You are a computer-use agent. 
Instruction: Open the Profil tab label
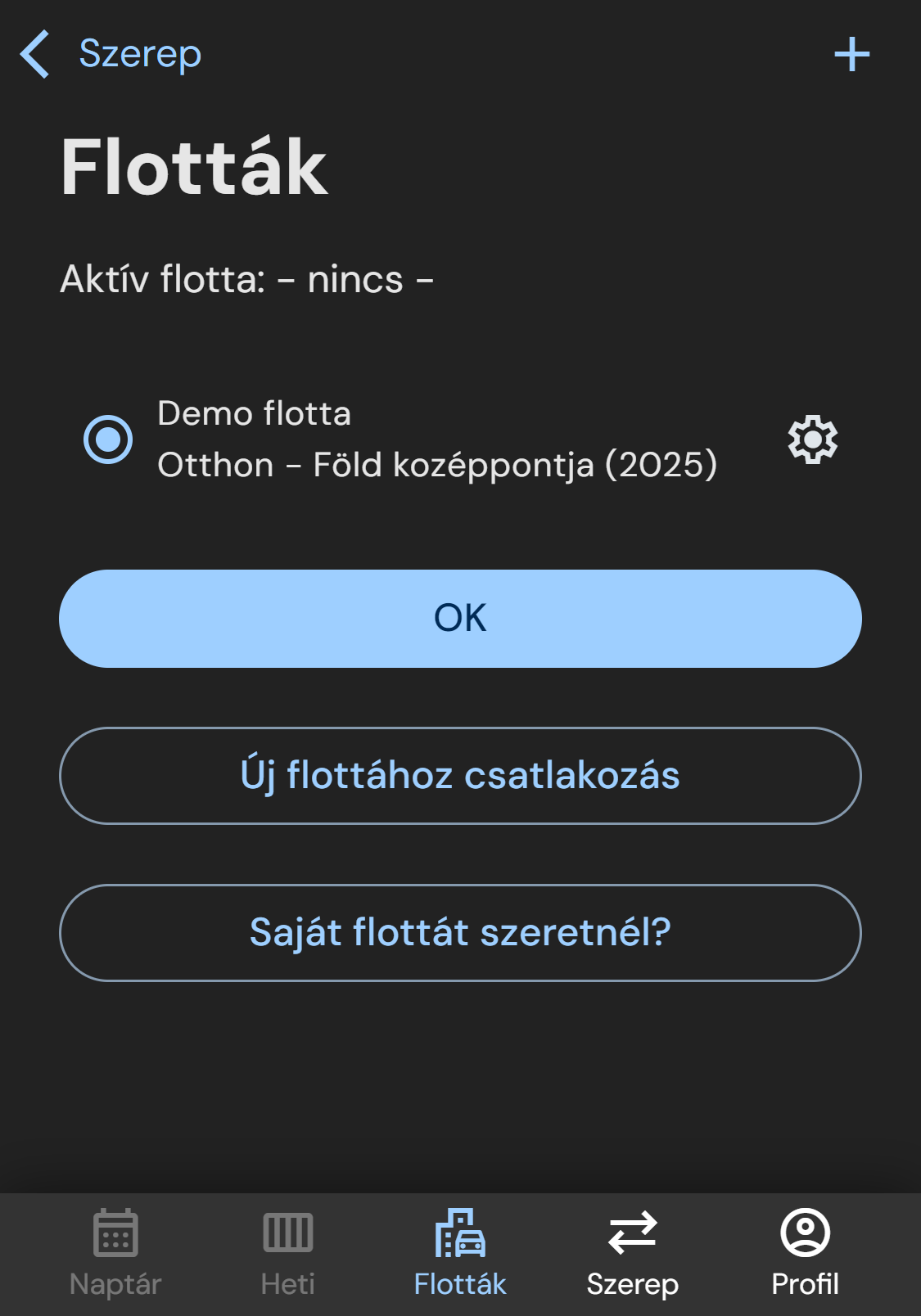point(805,1284)
